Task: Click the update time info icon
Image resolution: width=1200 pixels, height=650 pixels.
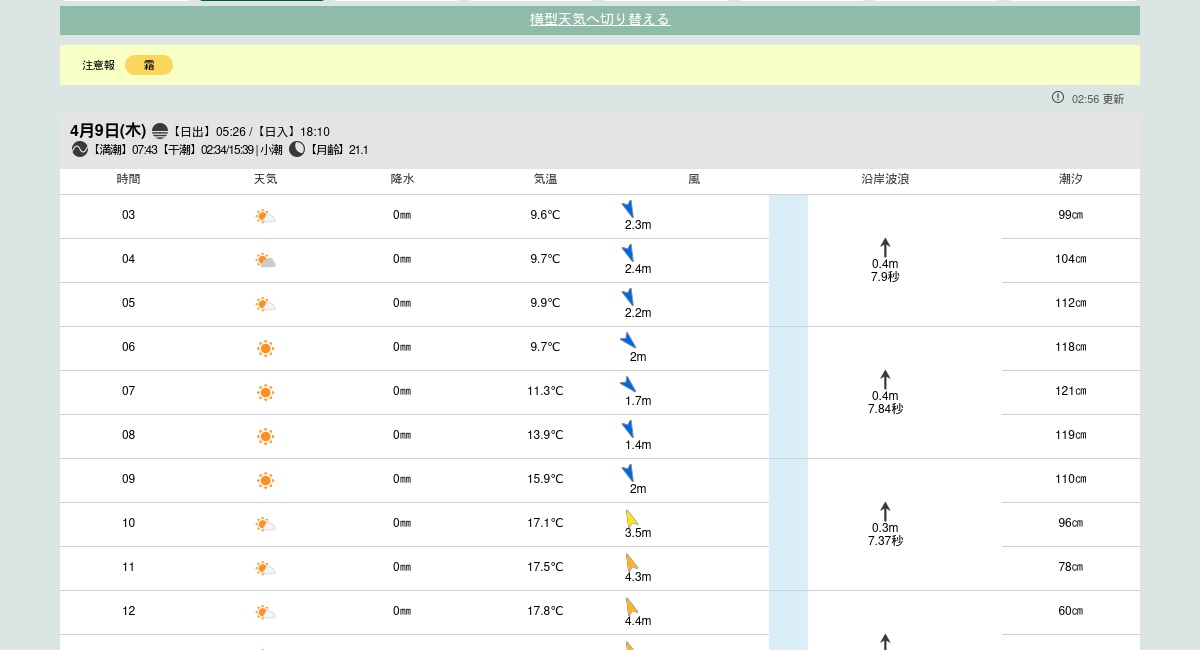Action: [x=1058, y=97]
